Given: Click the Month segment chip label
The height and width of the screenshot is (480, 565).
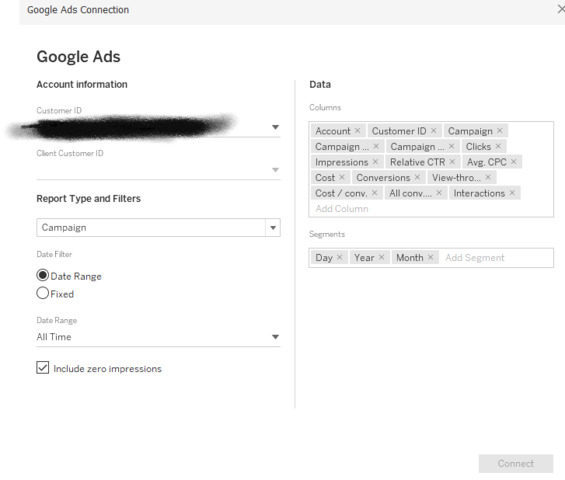Looking at the screenshot, I should point(410,258).
